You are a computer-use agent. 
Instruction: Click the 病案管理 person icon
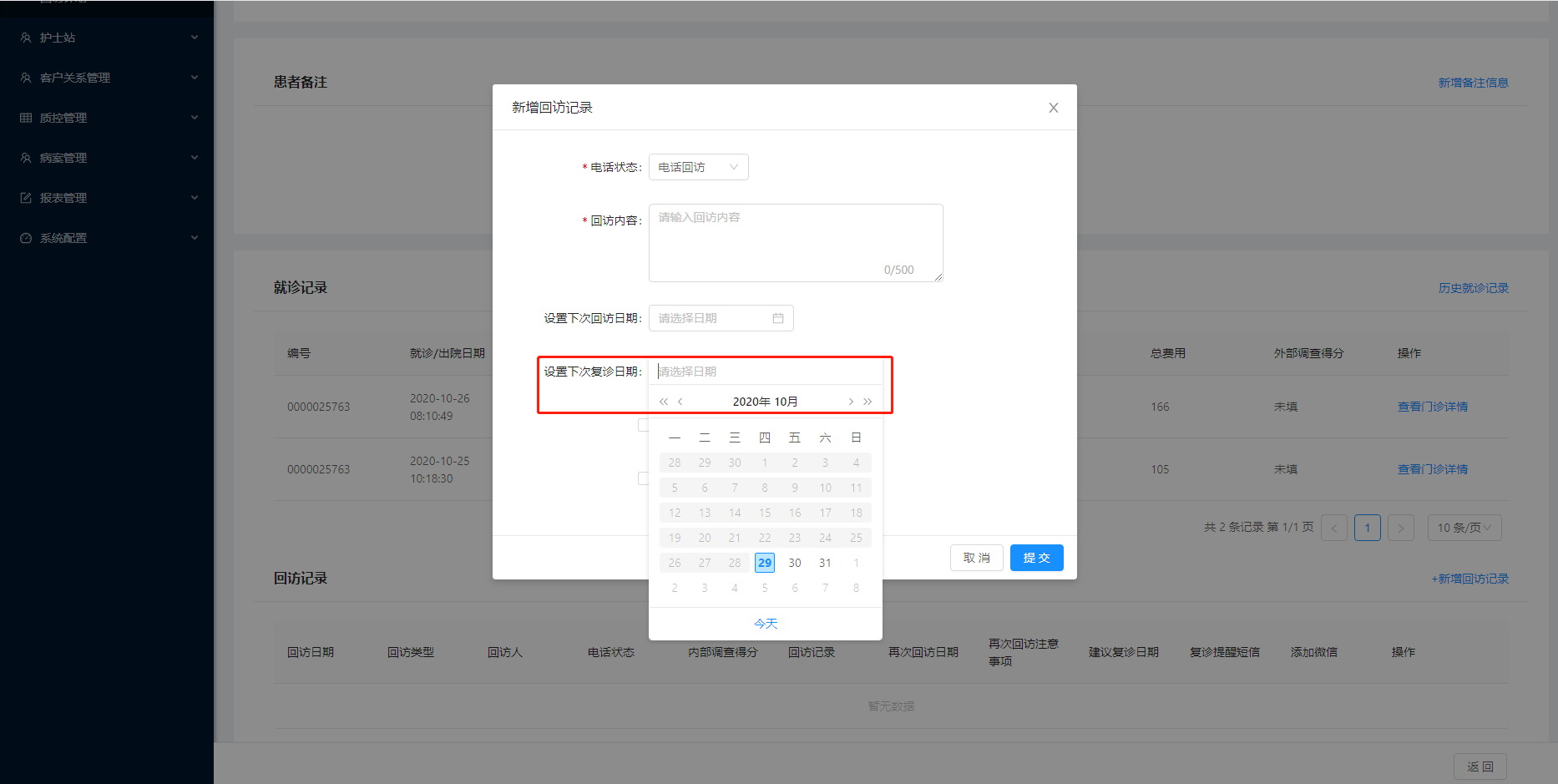[x=26, y=158]
